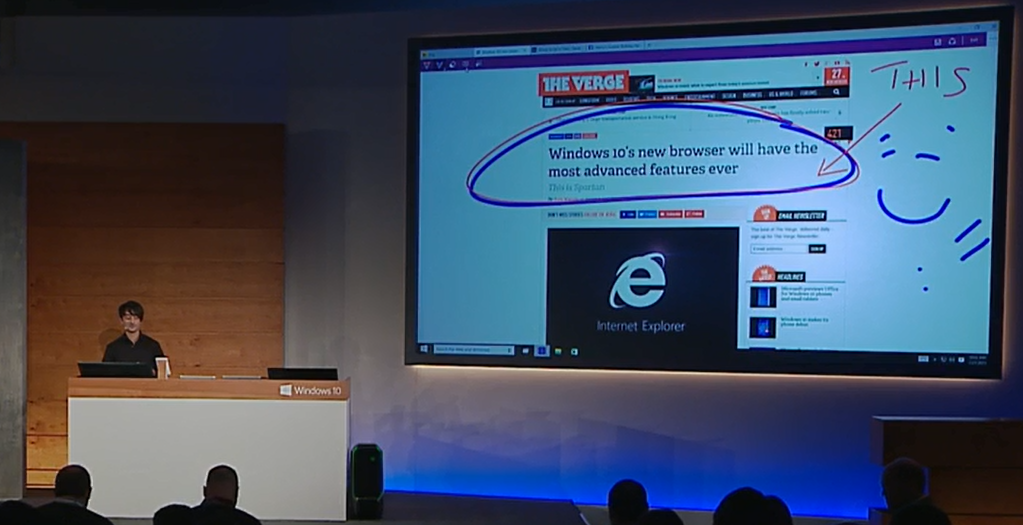Click the orange 27 badge

point(837,74)
